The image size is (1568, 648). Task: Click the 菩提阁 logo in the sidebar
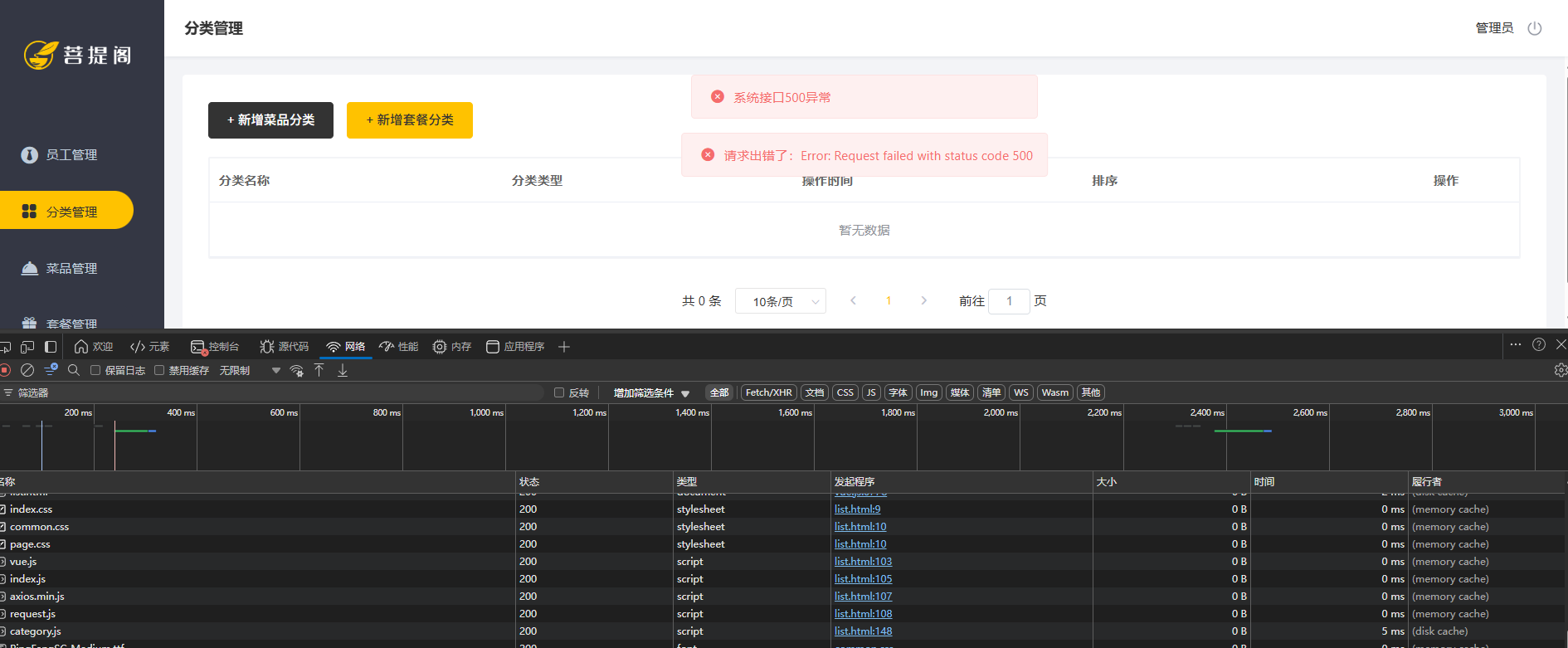77,55
